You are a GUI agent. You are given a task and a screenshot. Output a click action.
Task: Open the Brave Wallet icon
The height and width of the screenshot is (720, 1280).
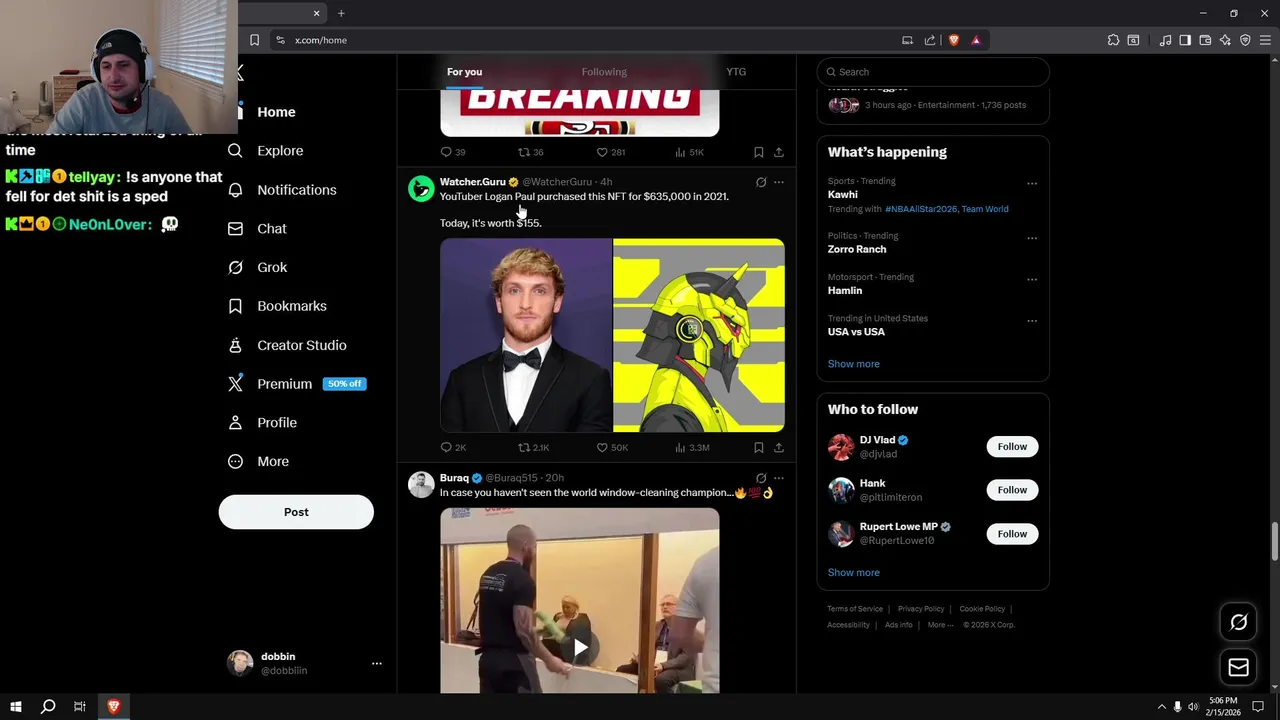[x=1205, y=40]
